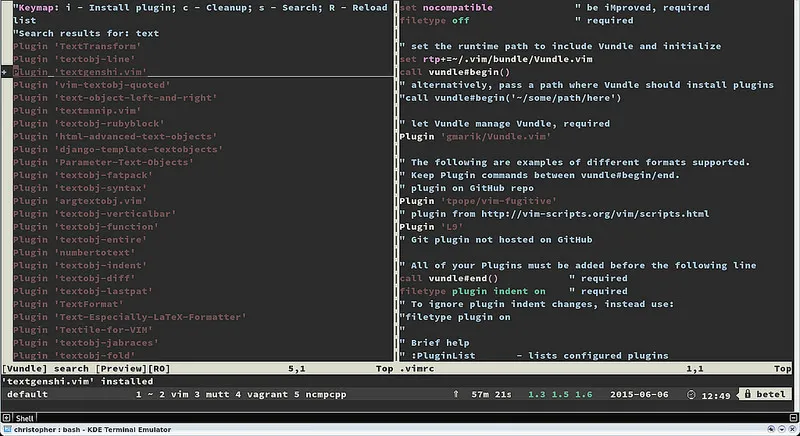
Task: Click the plus sign marker beside textgenshi.vim
Action: 5,72
